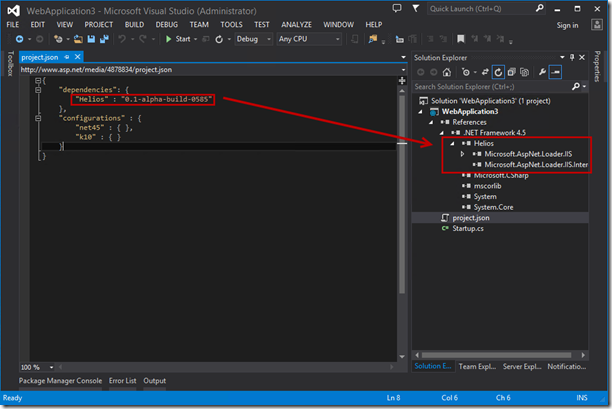Open the Solution Explorer search options dropdown
Viewport: 612px width, 409px height.
click(584, 87)
